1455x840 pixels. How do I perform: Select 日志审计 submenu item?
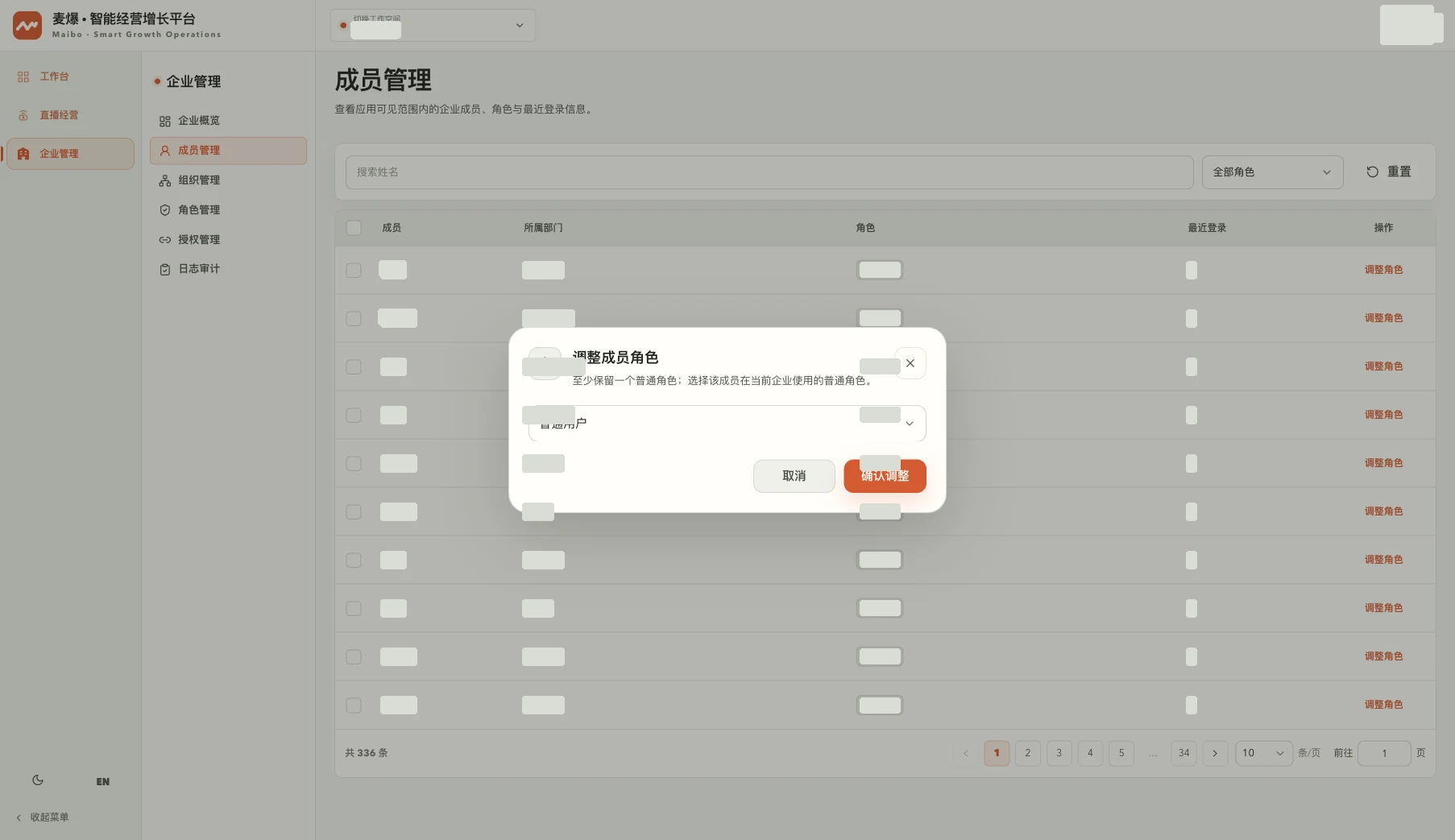coord(228,269)
